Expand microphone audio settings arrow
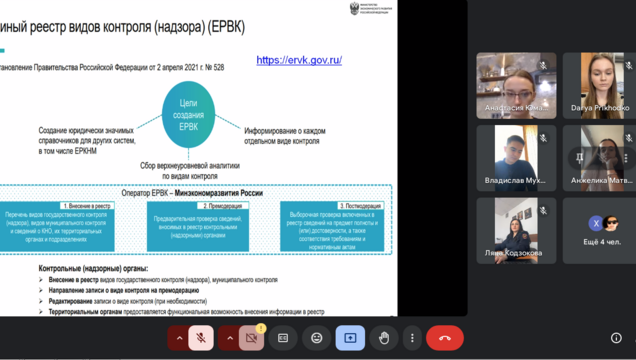The image size is (636, 360). [179, 338]
